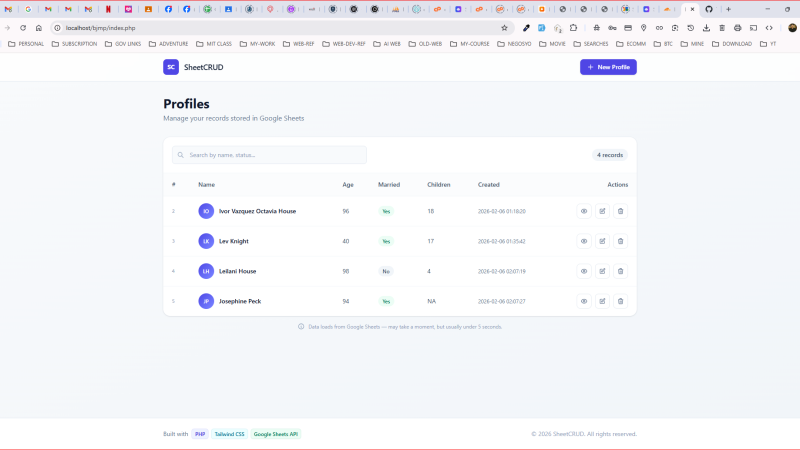Show details for Lev Knight via the eye icon

coord(584,241)
